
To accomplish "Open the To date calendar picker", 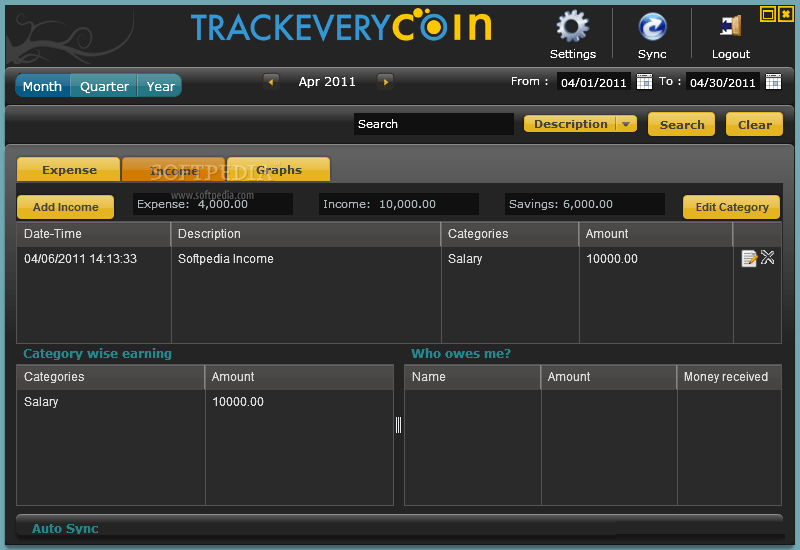I will 773,82.
